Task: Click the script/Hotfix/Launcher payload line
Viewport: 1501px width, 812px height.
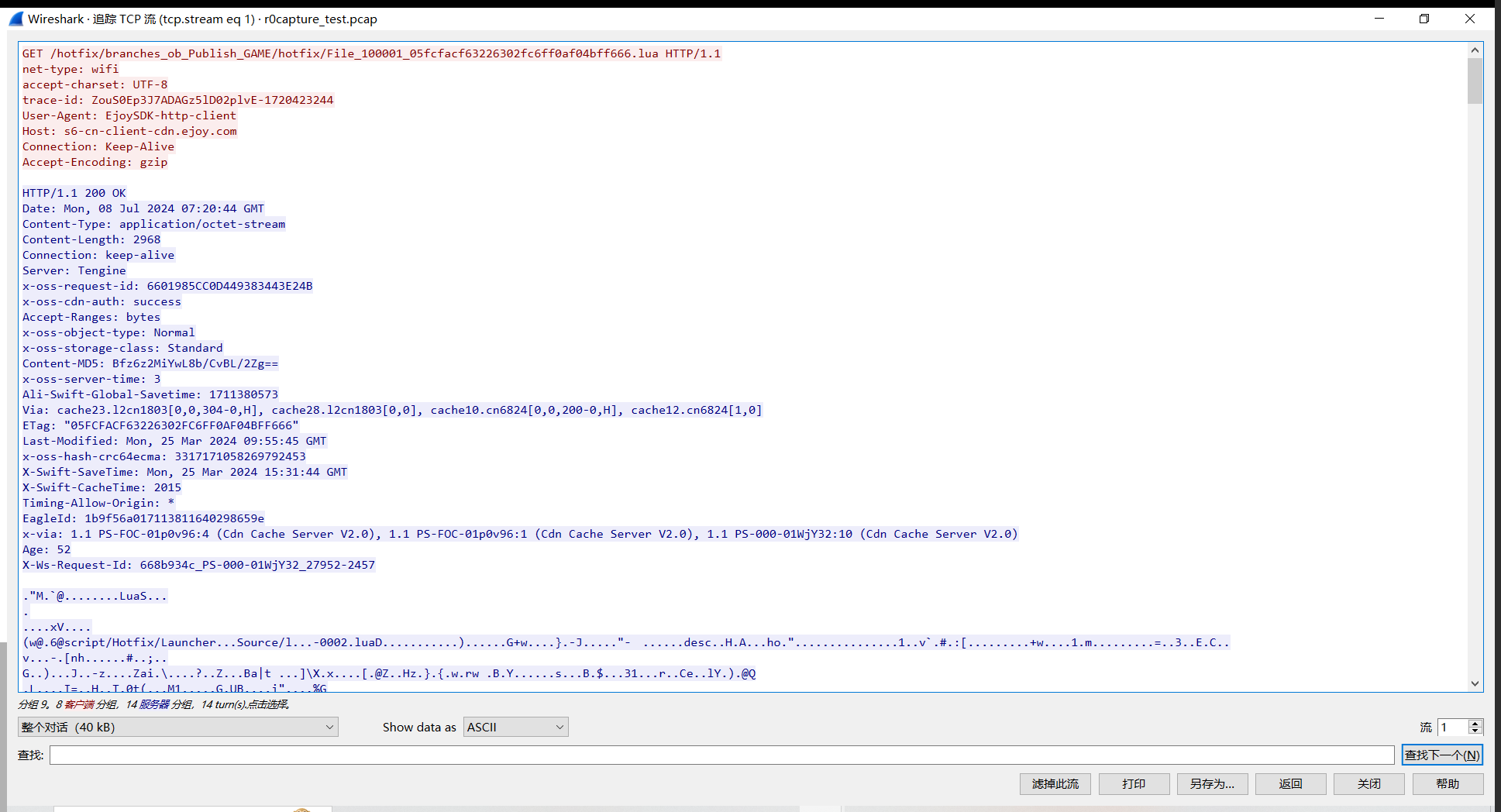Action: pos(625,642)
